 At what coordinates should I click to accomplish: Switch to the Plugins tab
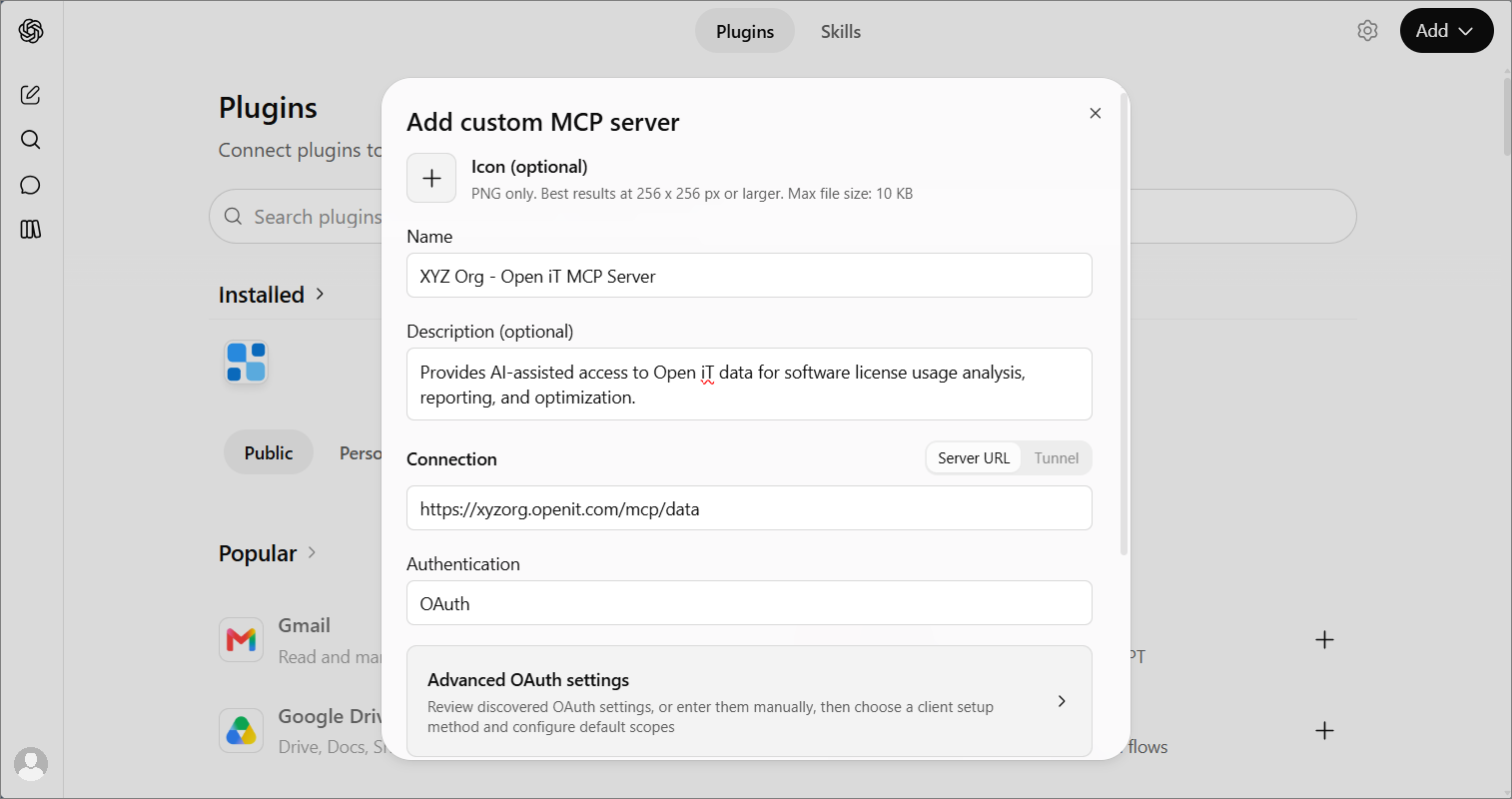(x=745, y=31)
